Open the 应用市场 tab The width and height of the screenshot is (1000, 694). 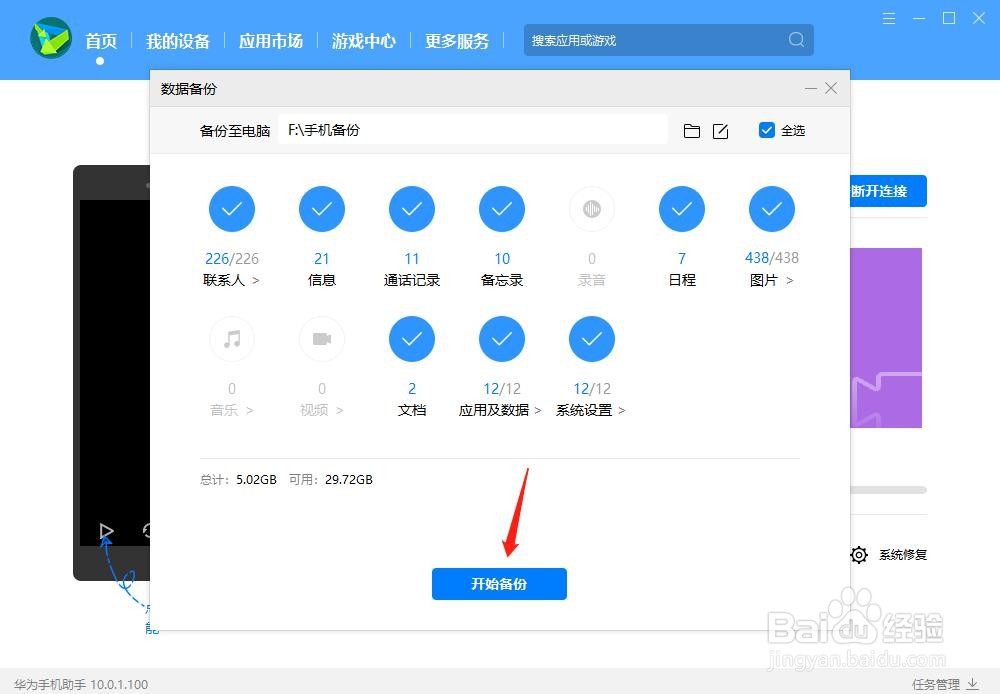tap(270, 41)
